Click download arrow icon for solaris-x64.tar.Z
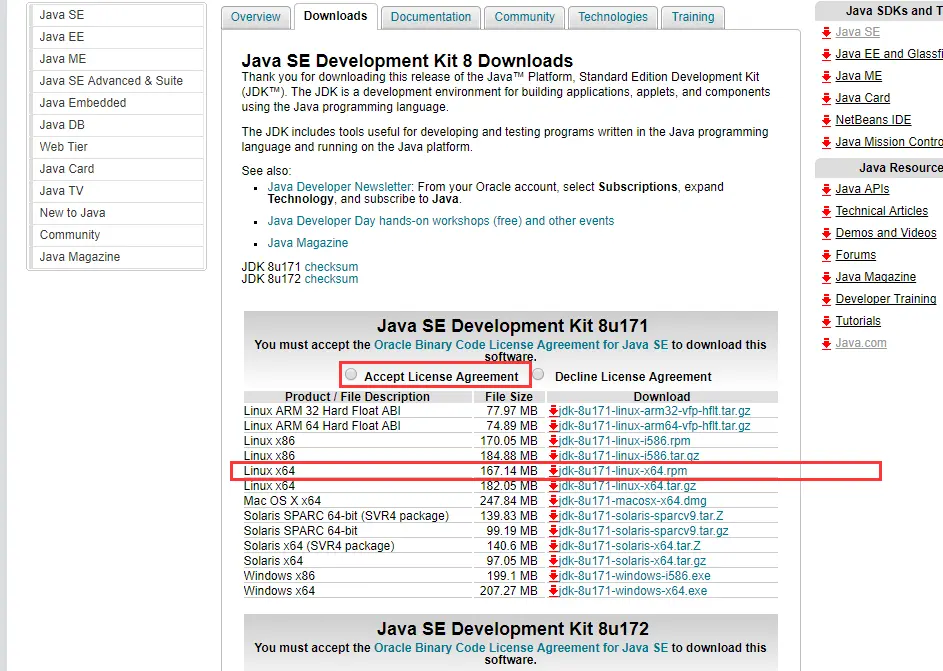Image resolution: width=943 pixels, height=671 pixels. pyautogui.click(x=554, y=546)
